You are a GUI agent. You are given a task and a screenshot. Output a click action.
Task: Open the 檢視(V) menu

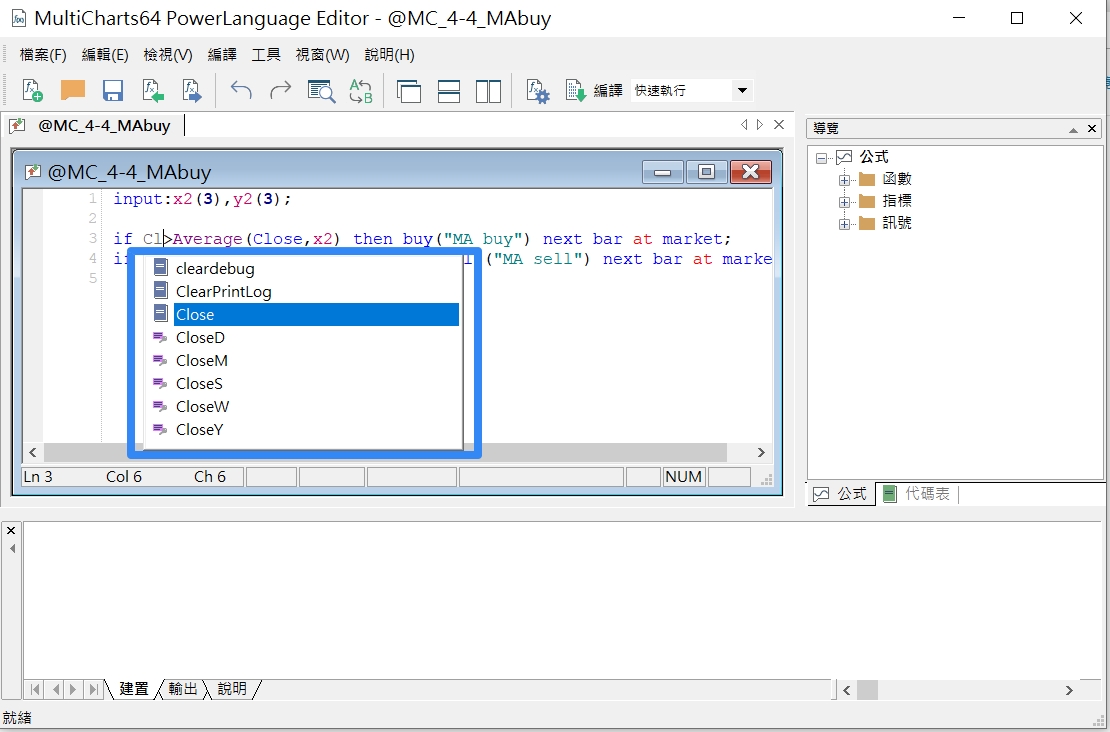pyautogui.click(x=168, y=55)
